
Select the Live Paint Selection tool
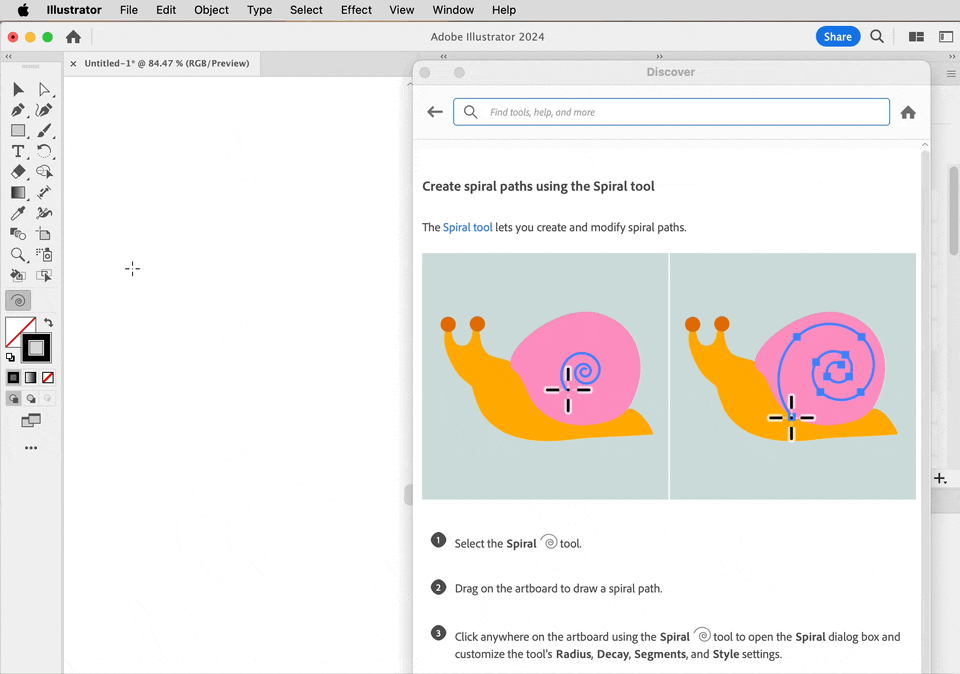point(43,275)
